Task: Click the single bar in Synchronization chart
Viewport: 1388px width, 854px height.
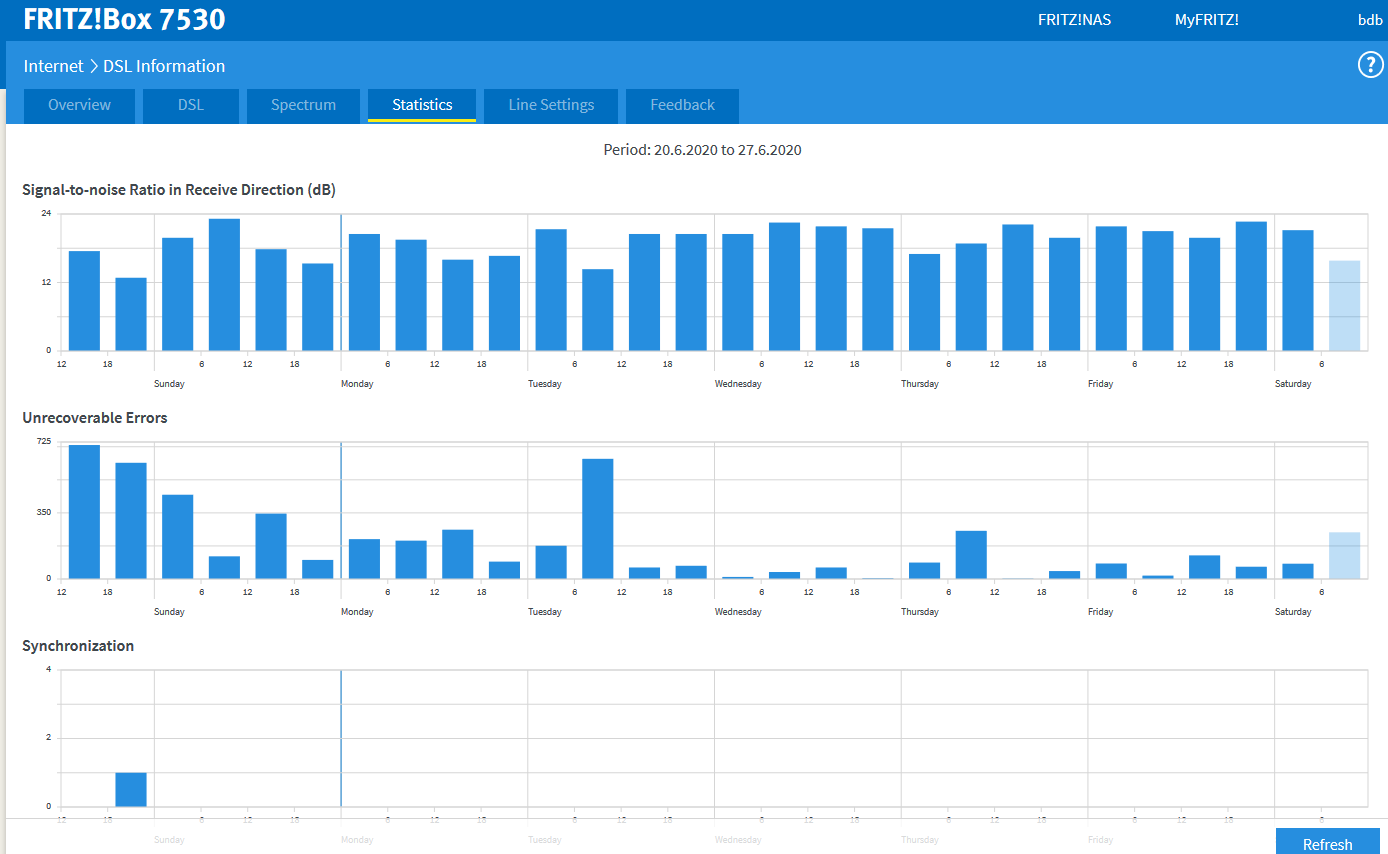Action: [131, 789]
